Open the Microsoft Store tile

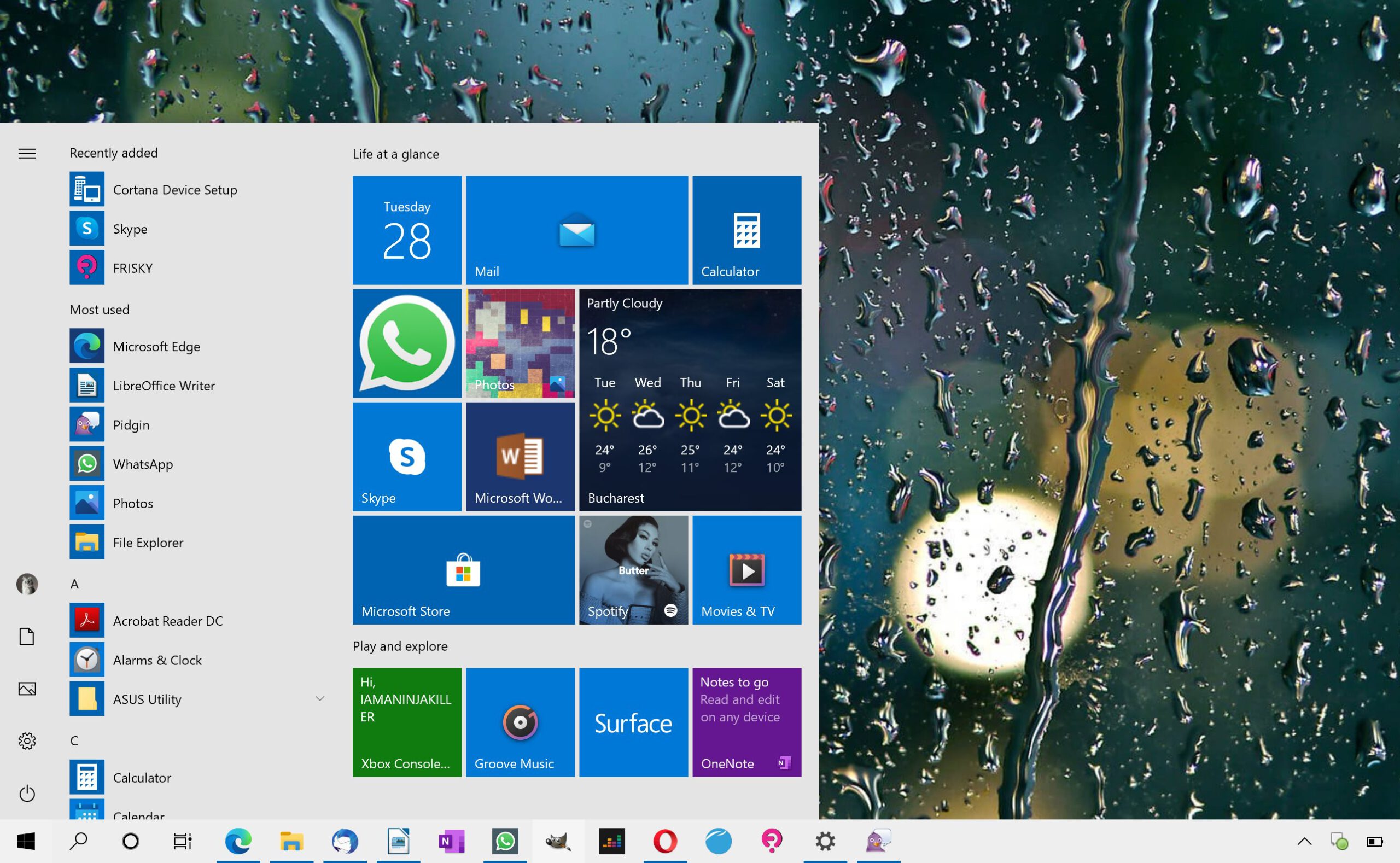(x=463, y=570)
